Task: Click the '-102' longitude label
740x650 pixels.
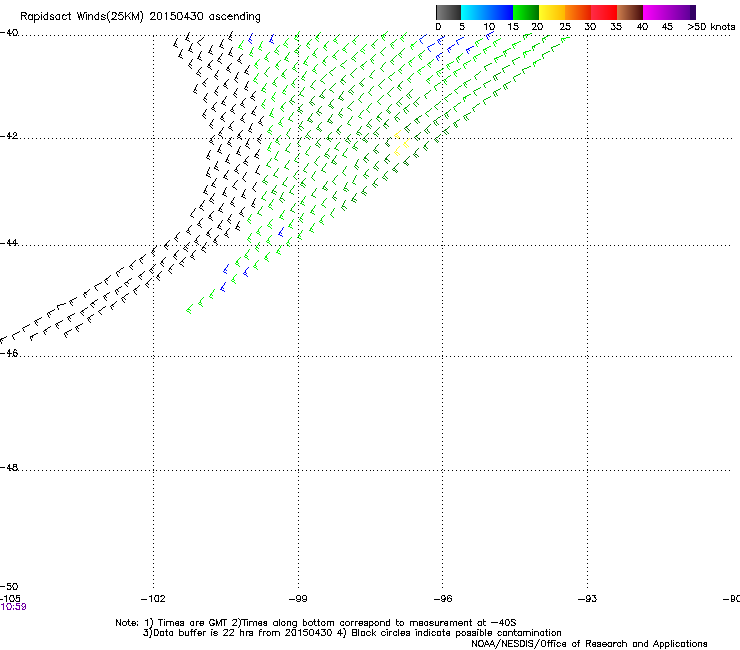Action: (153, 599)
